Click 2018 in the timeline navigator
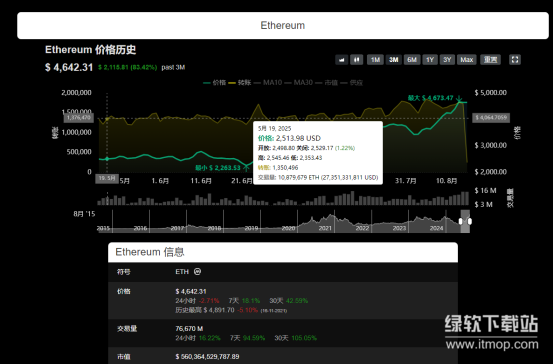This screenshot has width=553, height=364. click(x=214, y=228)
